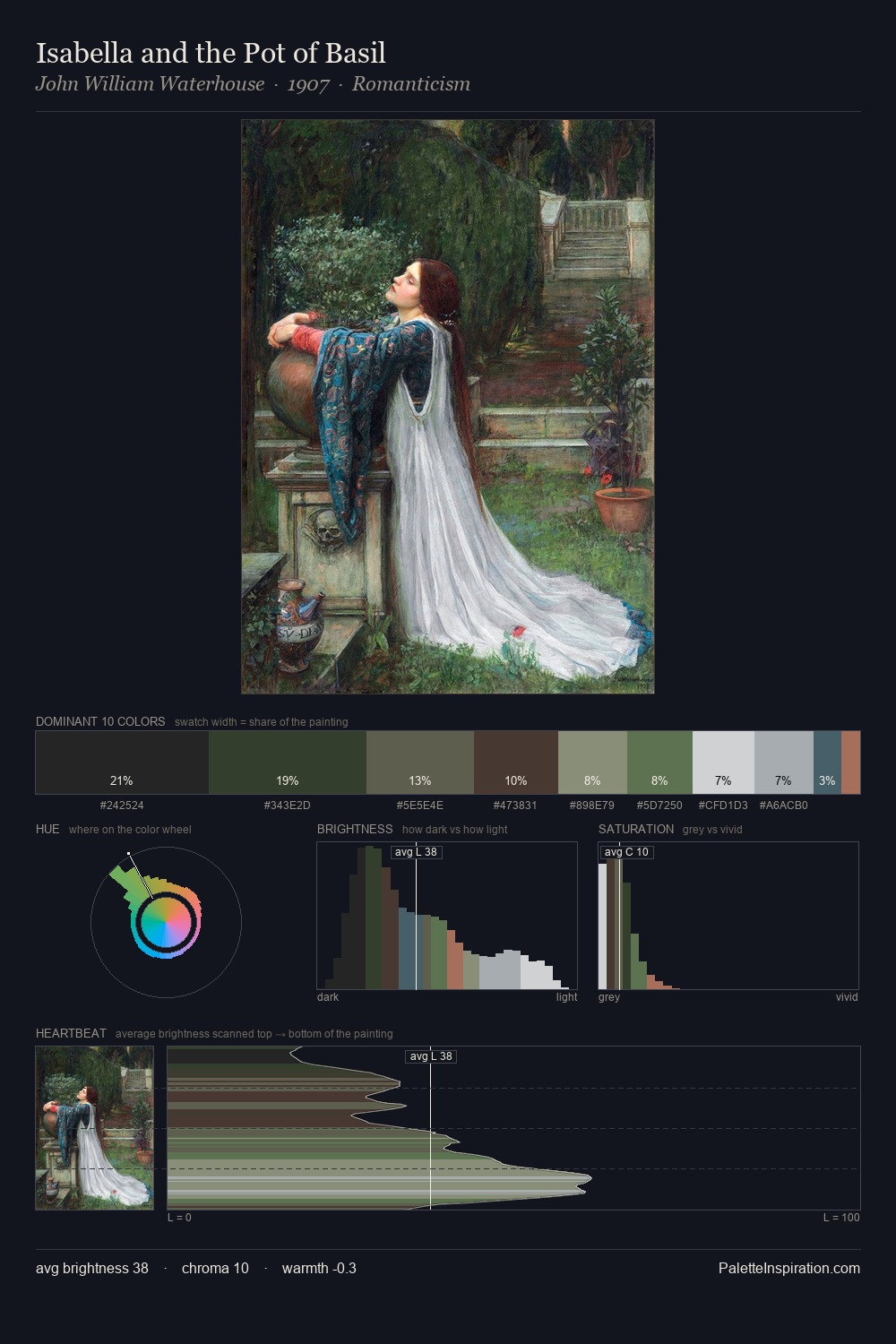This screenshot has height=1344, width=896.
Task: Select the terracotta swatch at palette end
Action: pos(851,762)
